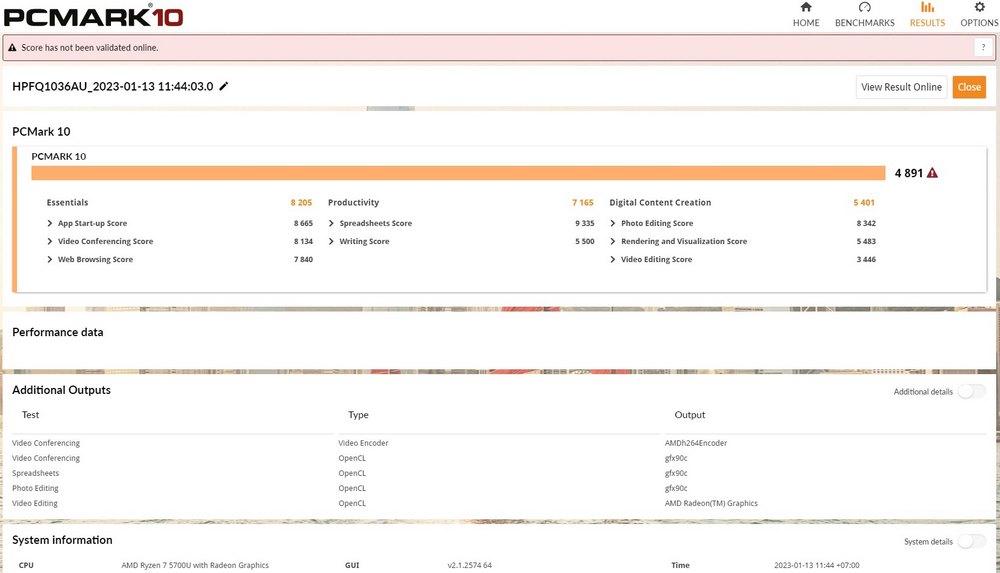This screenshot has height=573, width=1000.
Task: Open the Options gear icon
Action: click(980, 7)
